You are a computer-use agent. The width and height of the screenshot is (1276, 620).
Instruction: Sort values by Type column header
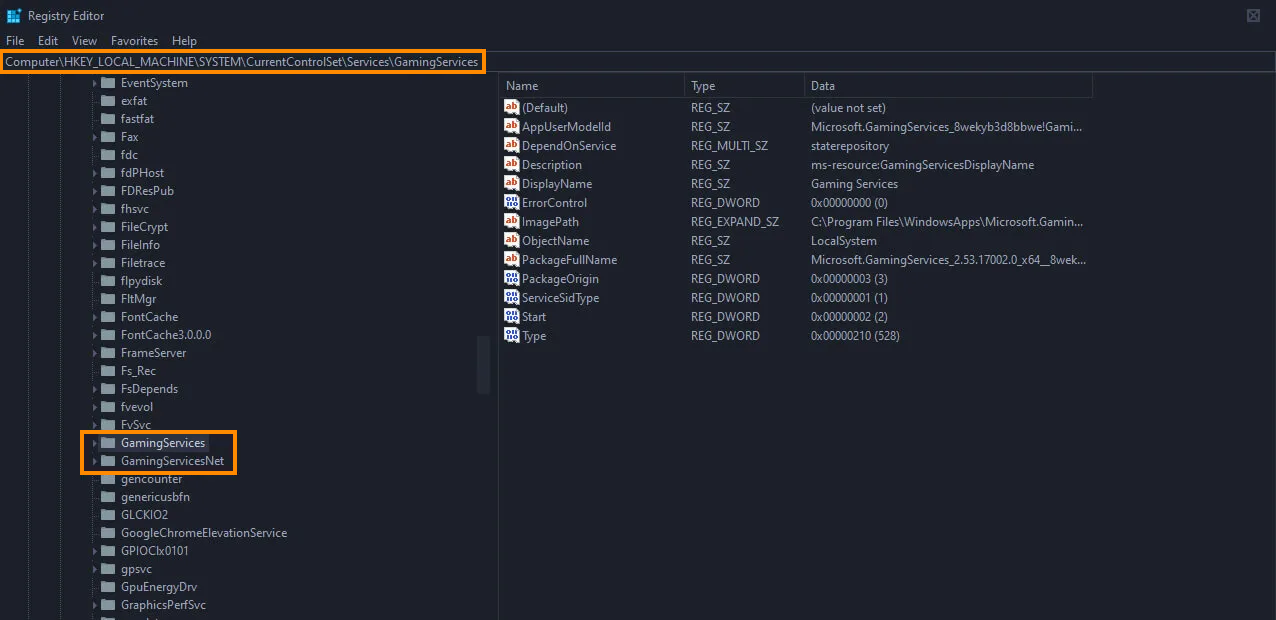(744, 86)
